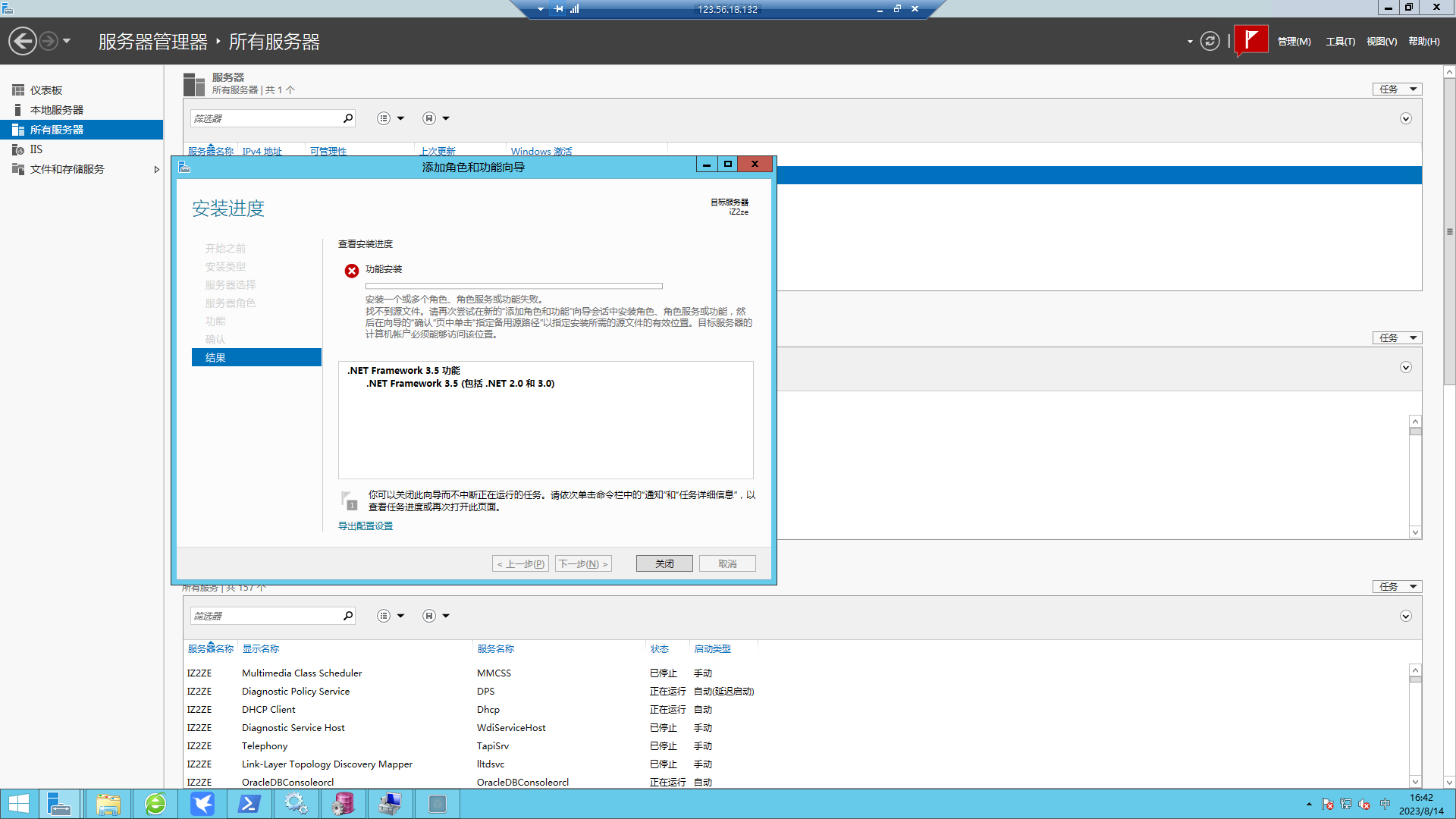
Task: Click the back navigation arrow
Action: (23, 41)
